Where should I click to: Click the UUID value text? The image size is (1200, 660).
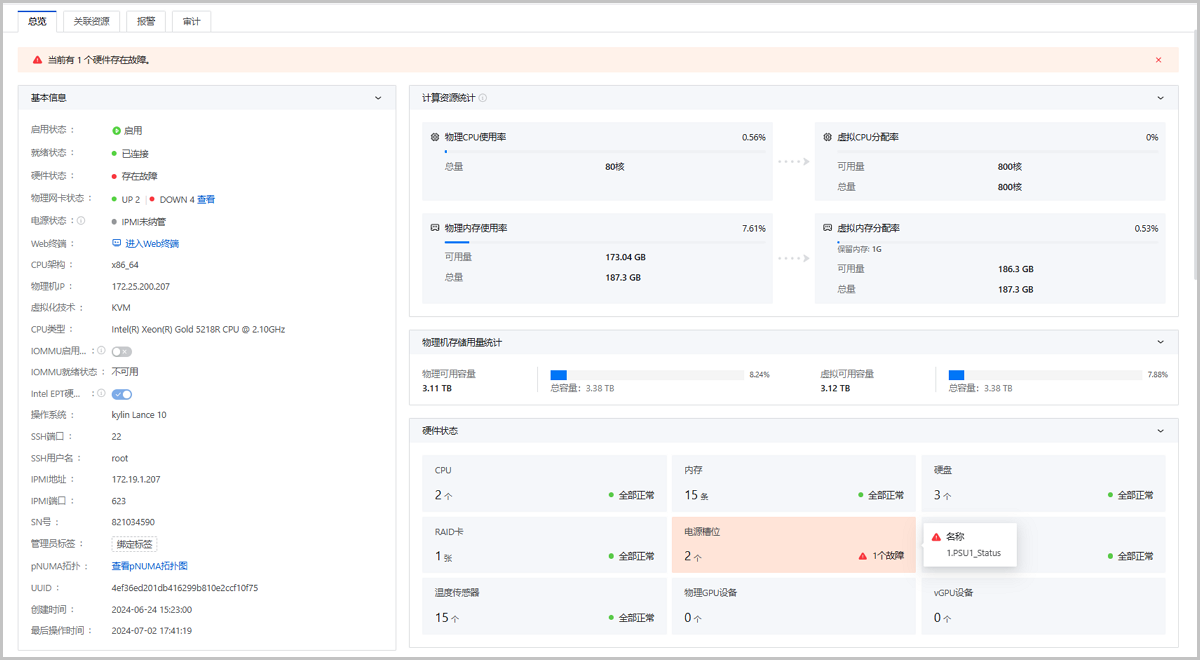pyautogui.click(x=185, y=588)
